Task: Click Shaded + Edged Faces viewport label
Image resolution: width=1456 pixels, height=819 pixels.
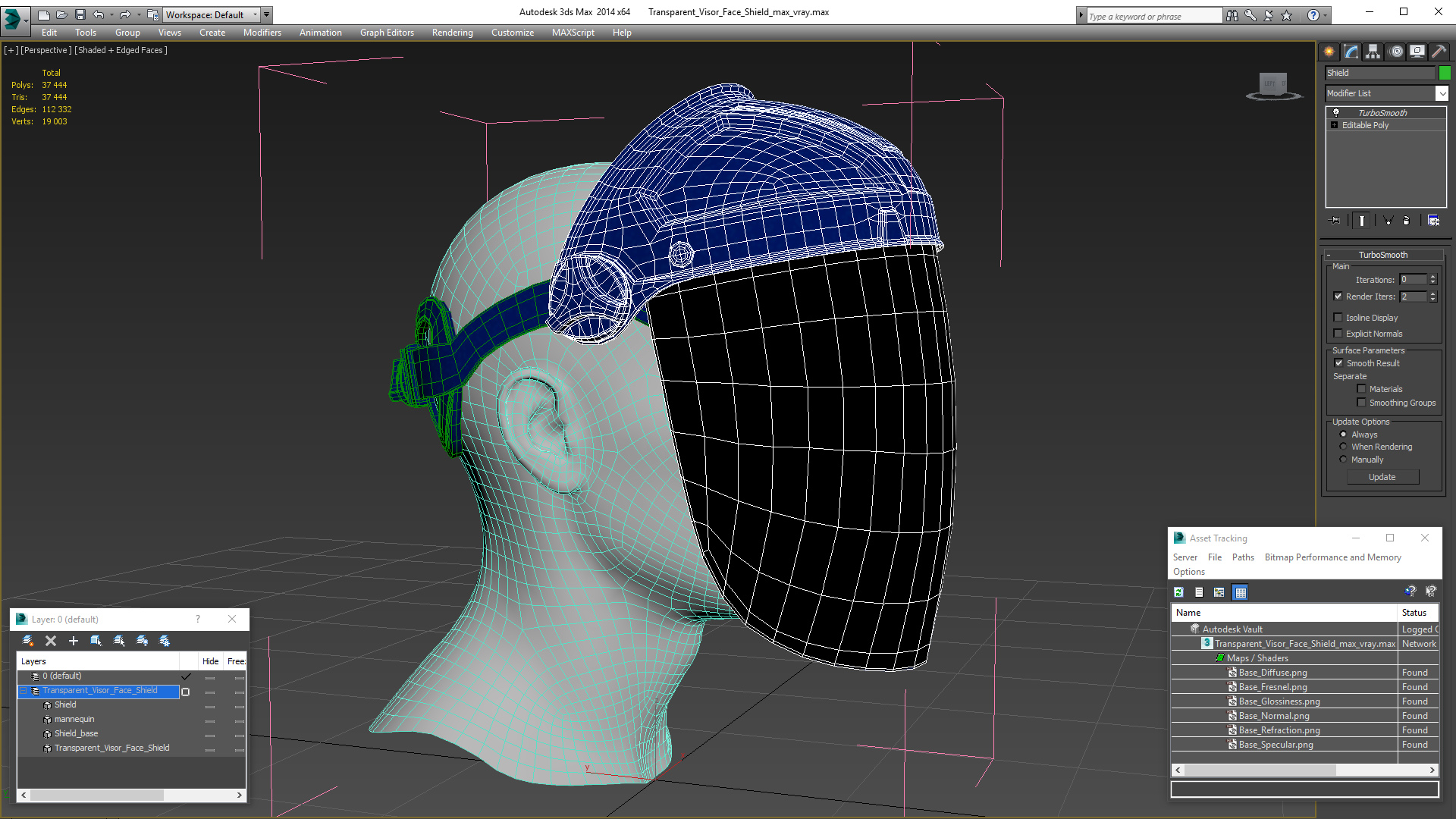Action: click(121, 50)
